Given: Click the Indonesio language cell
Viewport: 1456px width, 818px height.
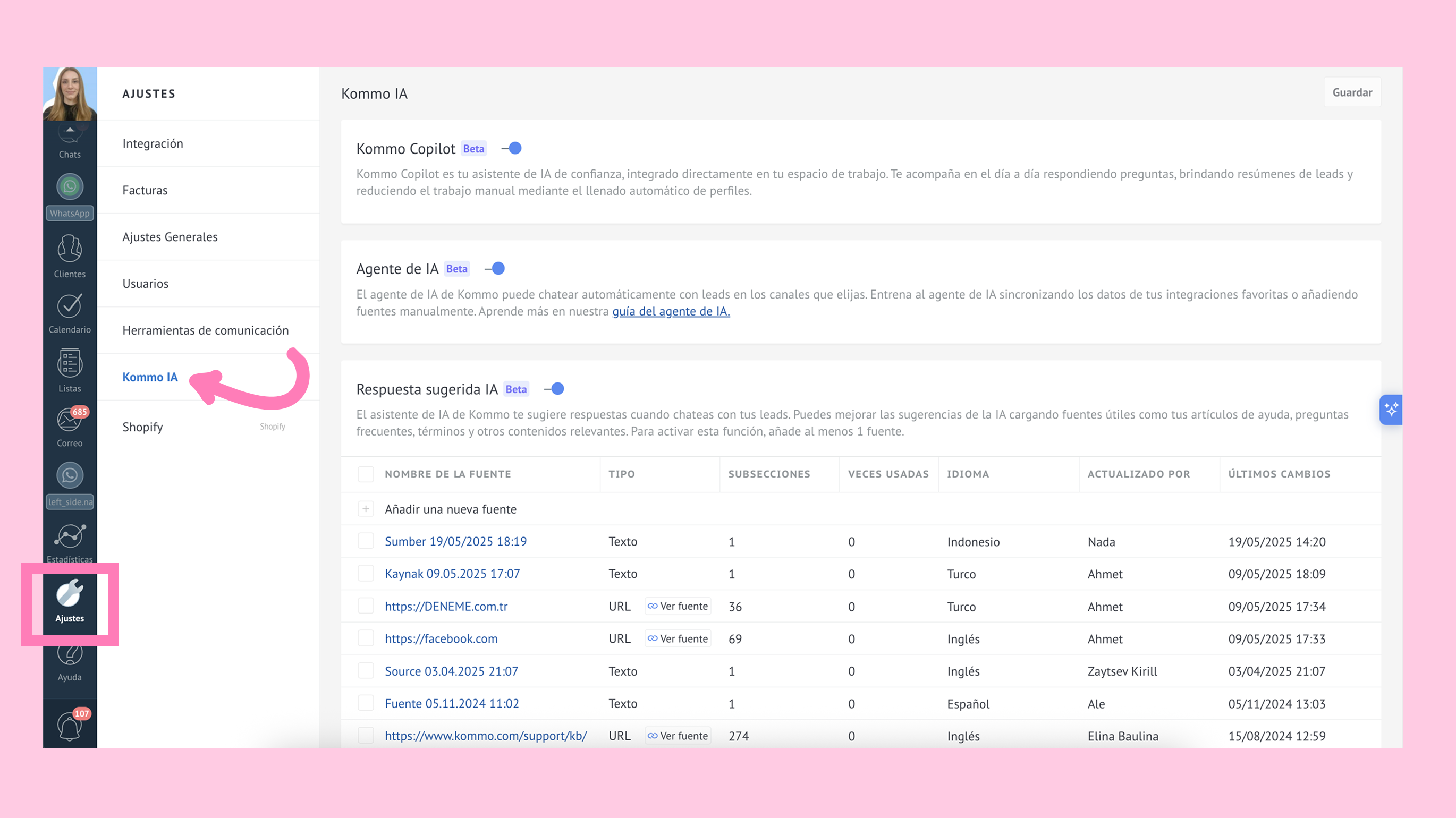Looking at the screenshot, I should (974, 542).
